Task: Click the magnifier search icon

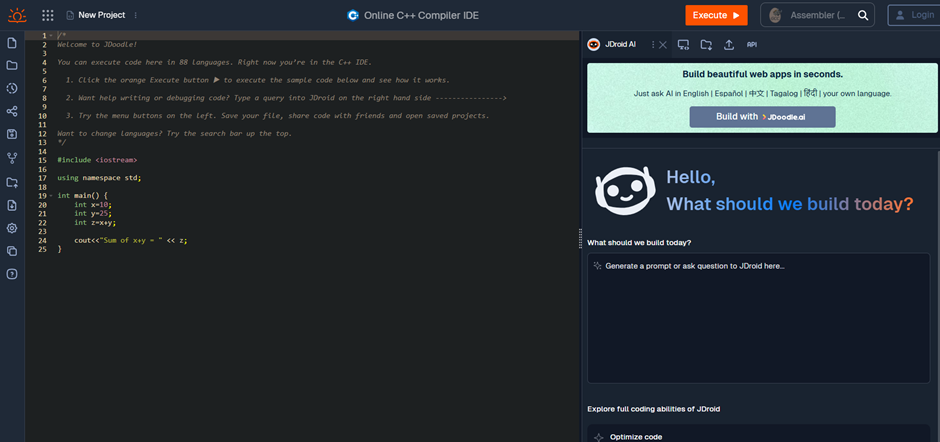Action: pyautogui.click(x=863, y=16)
